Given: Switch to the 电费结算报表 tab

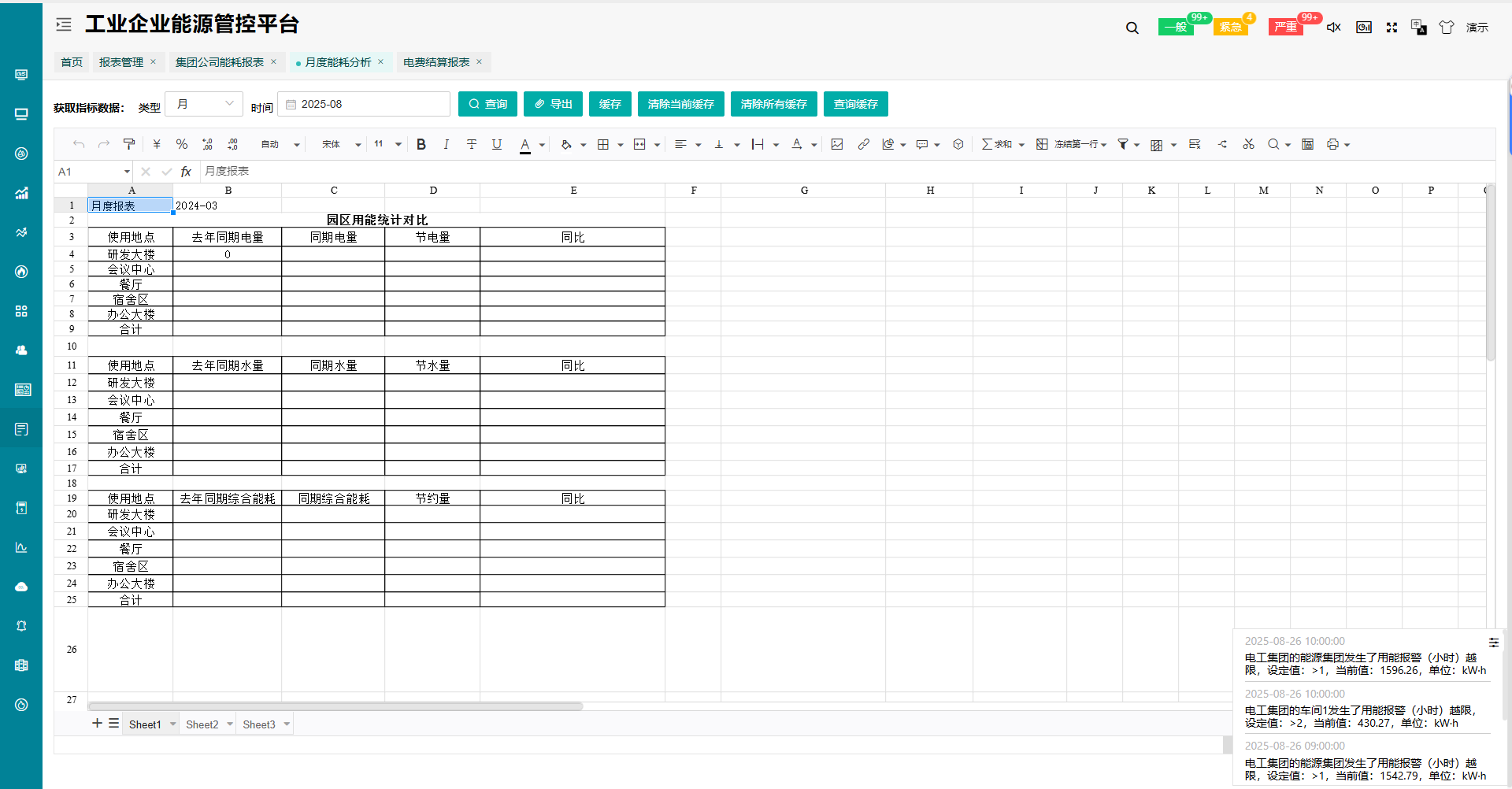Looking at the screenshot, I should point(436,62).
